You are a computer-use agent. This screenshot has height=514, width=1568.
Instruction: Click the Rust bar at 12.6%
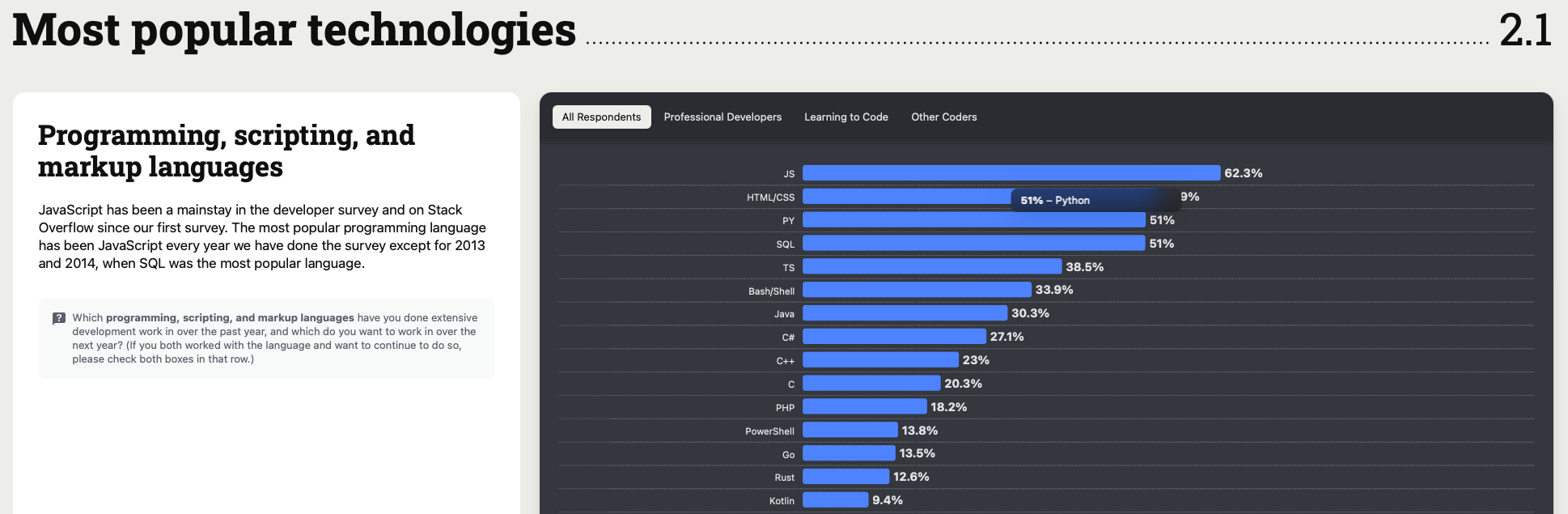(x=845, y=477)
